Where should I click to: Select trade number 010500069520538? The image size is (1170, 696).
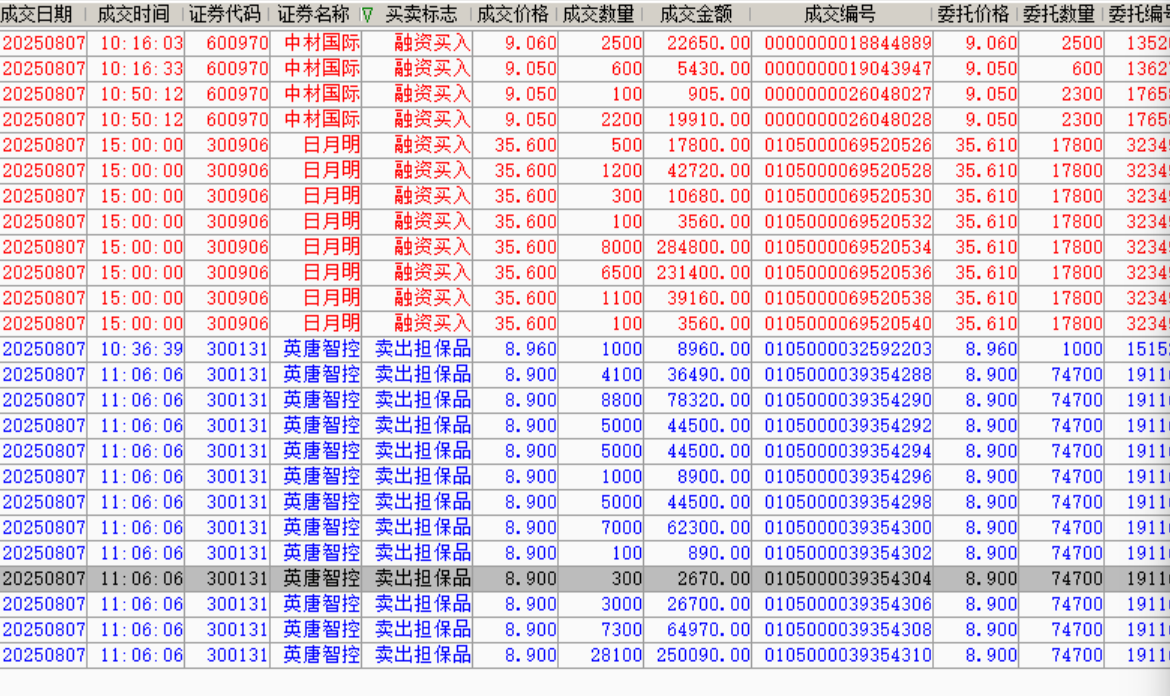point(848,298)
